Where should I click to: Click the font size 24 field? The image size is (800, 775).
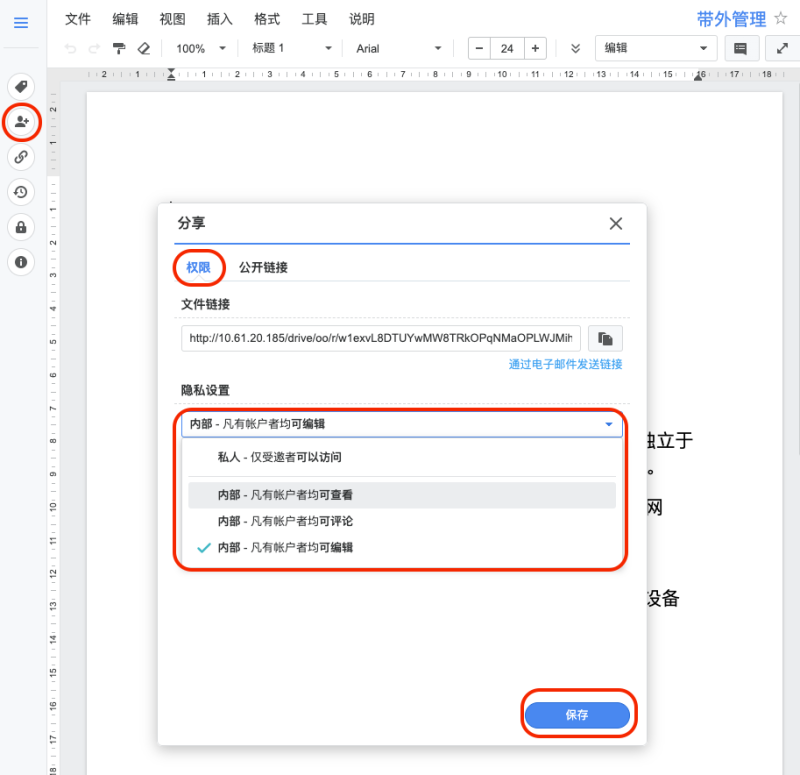click(507, 48)
